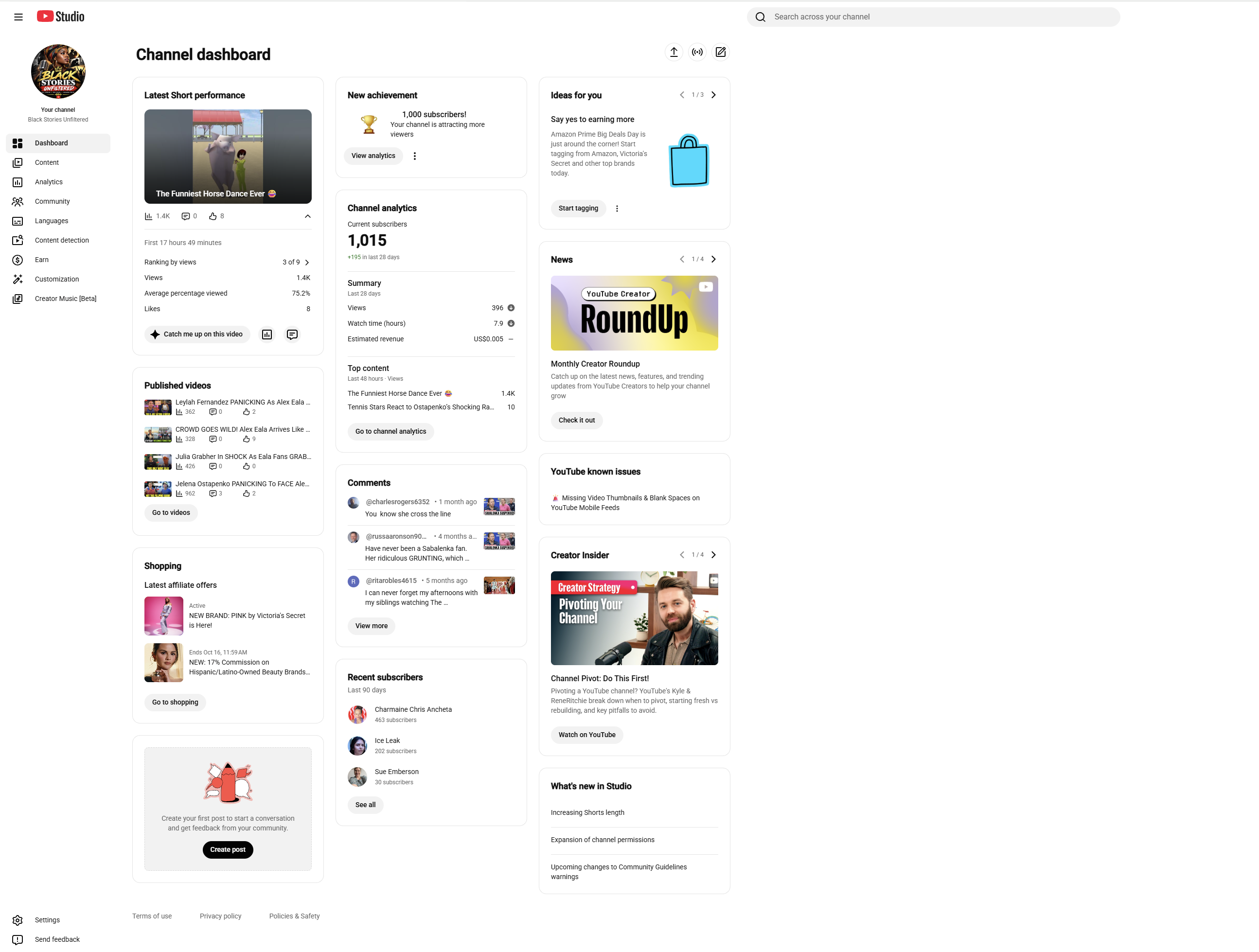Click the channel profile avatar
The width and height of the screenshot is (1259, 952).
pos(58,71)
